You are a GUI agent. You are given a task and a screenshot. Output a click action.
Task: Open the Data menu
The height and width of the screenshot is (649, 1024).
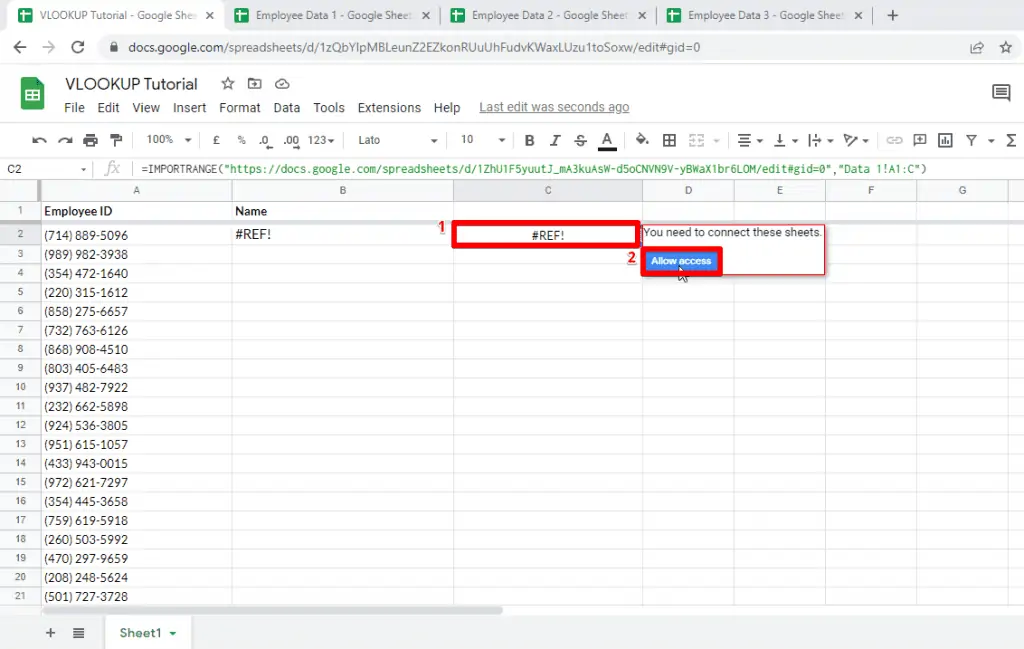[x=287, y=107]
